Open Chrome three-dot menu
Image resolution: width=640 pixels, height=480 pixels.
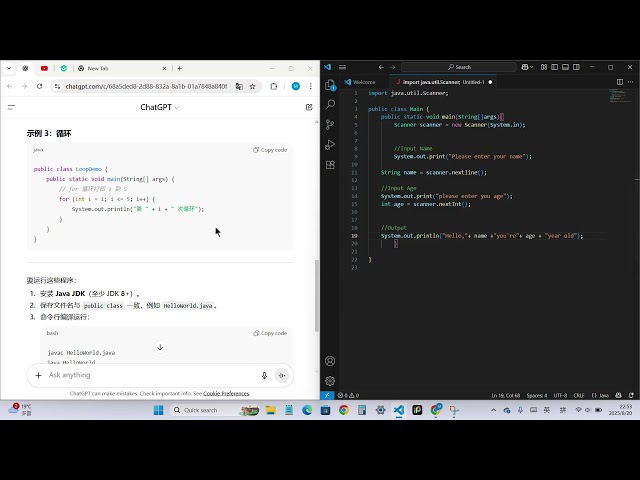tap(311, 86)
